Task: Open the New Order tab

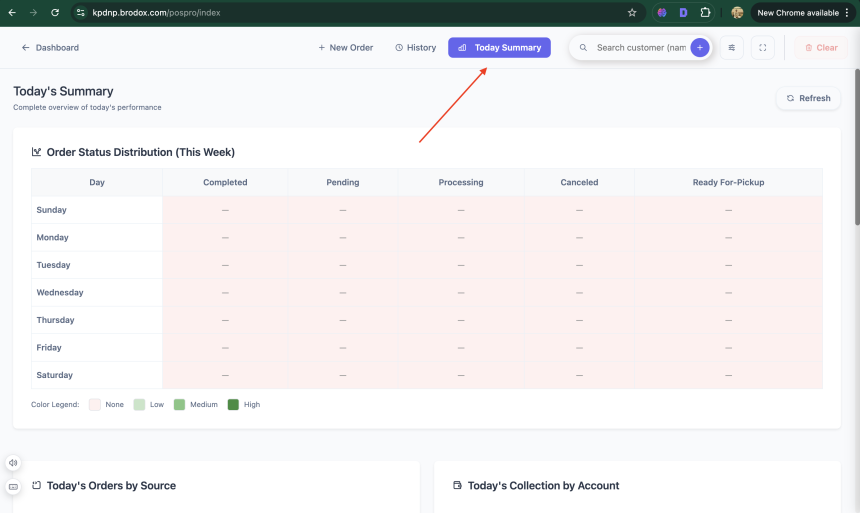Action: (345, 47)
